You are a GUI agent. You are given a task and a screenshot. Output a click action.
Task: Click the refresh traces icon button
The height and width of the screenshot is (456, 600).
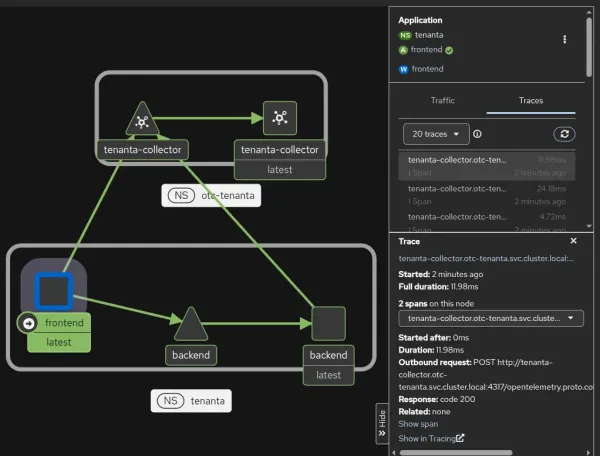point(564,134)
